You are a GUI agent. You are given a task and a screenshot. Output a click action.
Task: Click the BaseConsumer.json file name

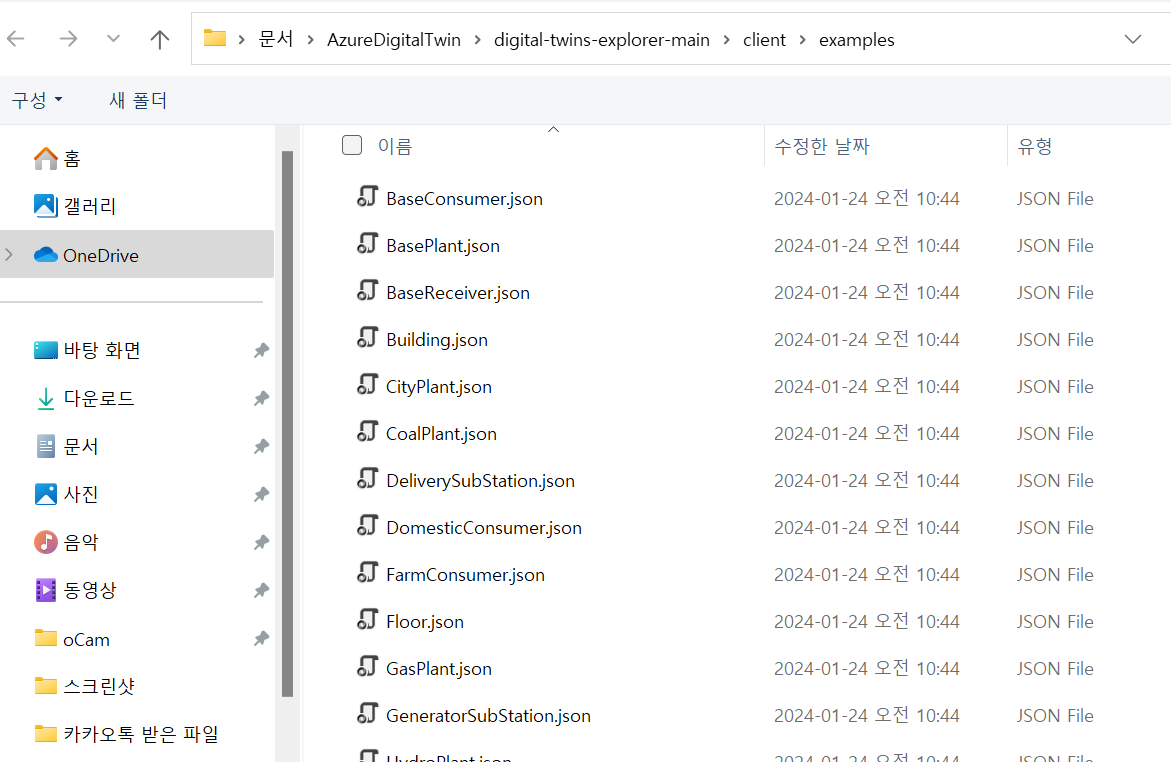click(x=465, y=199)
